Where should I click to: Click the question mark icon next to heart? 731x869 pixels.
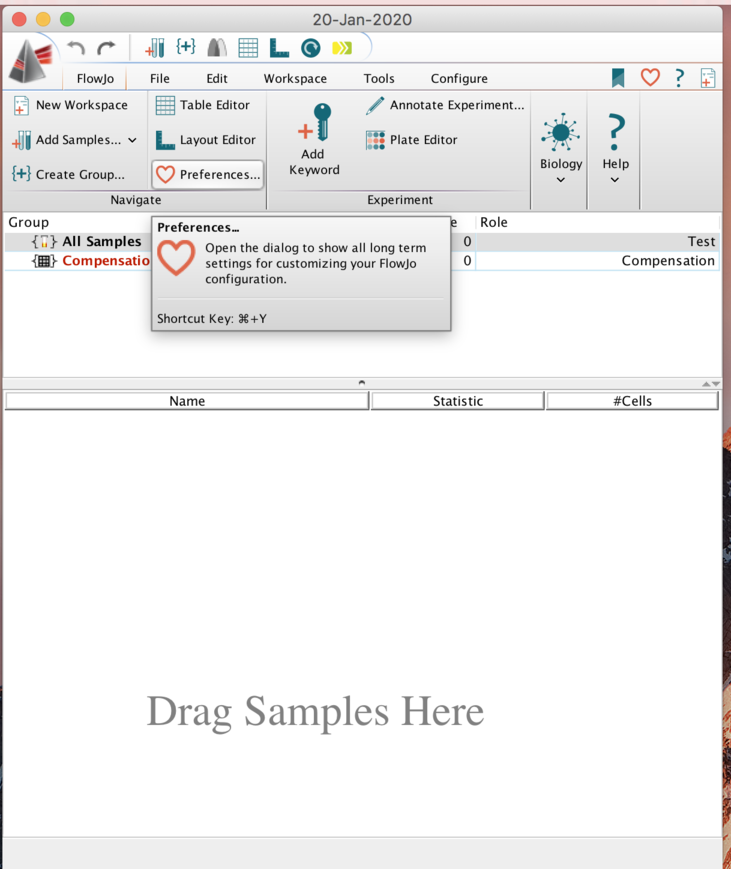[x=679, y=78]
